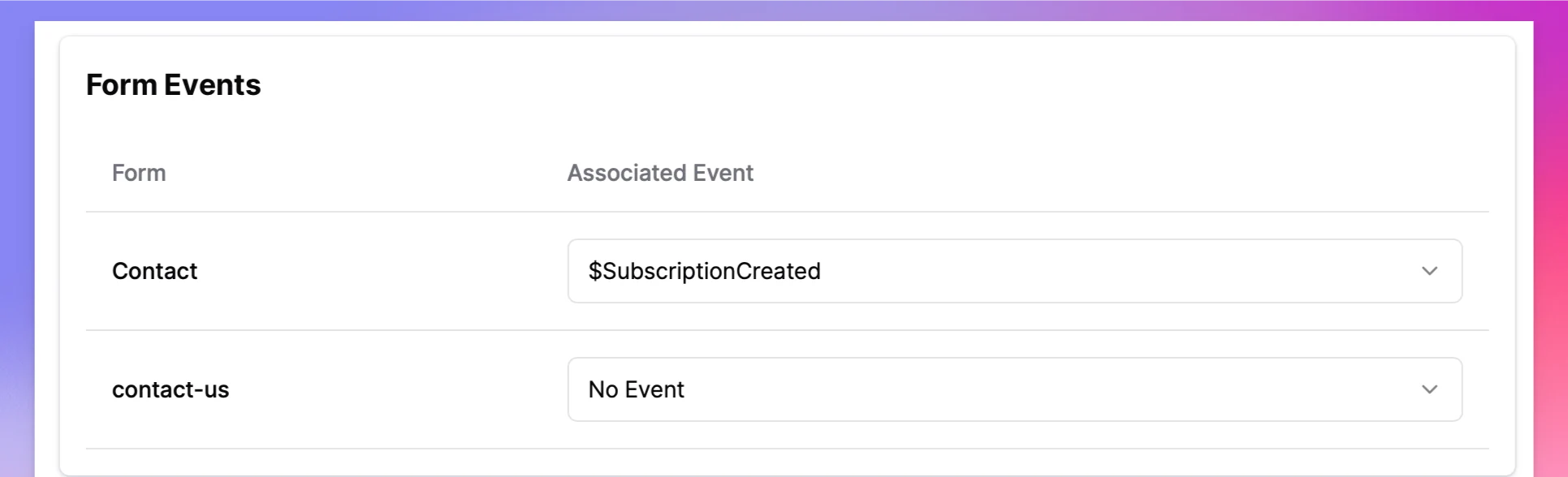Screen dimensions: 1568x477
Task: Open the $SubscriptionCreated event dropdown
Action: [x=1014, y=271]
